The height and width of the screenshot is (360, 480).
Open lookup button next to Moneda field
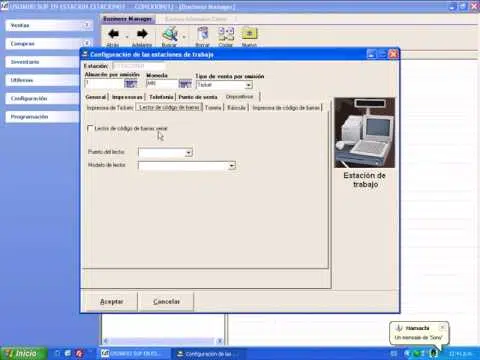click(x=185, y=84)
